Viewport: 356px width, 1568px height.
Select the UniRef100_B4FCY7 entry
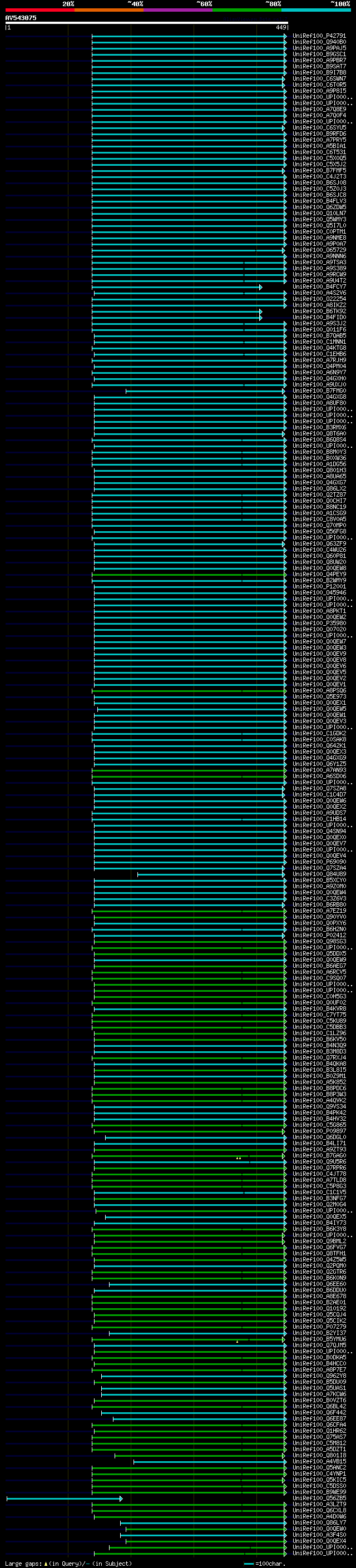pyautogui.click(x=319, y=286)
